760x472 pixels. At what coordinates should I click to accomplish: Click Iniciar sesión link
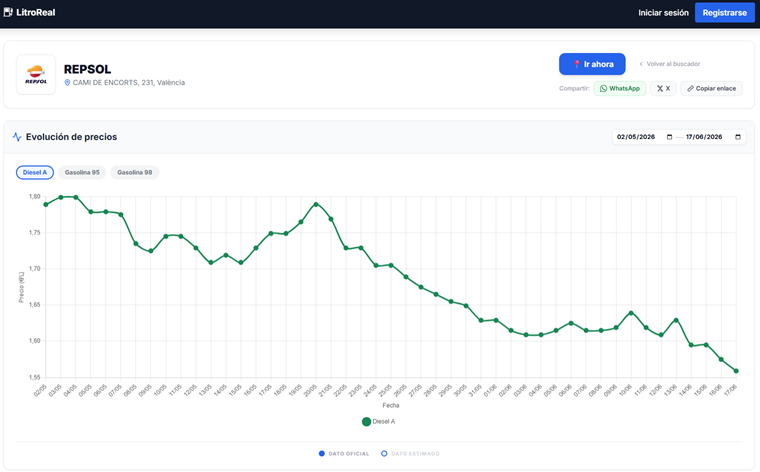pos(663,13)
